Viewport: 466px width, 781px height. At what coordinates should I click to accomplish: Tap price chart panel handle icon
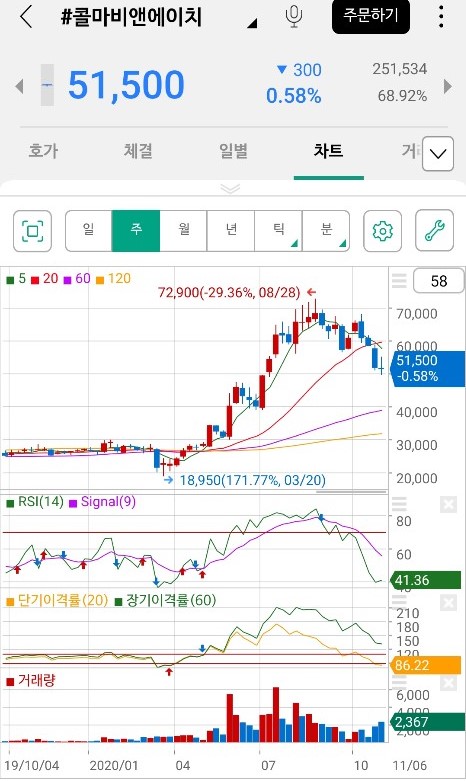[x=399, y=281]
